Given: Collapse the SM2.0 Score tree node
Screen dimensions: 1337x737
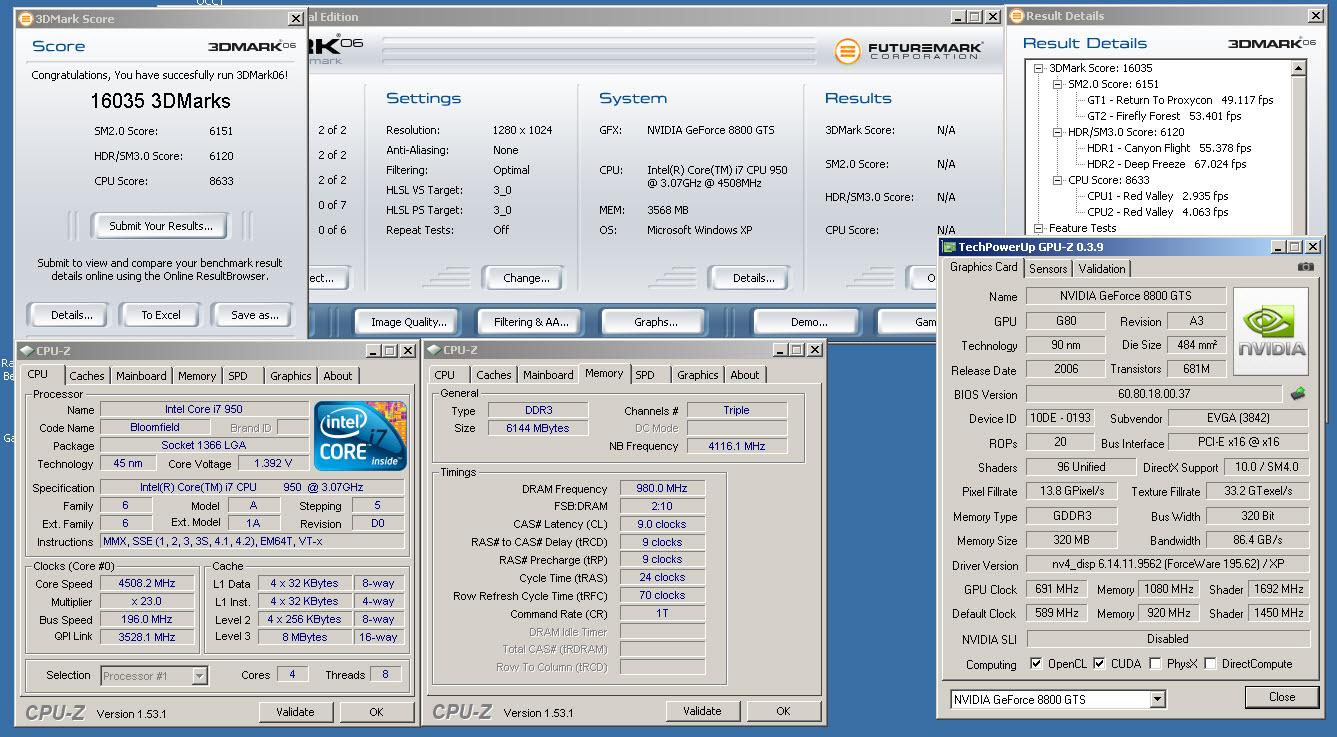Looking at the screenshot, I should (x=1058, y=84).
